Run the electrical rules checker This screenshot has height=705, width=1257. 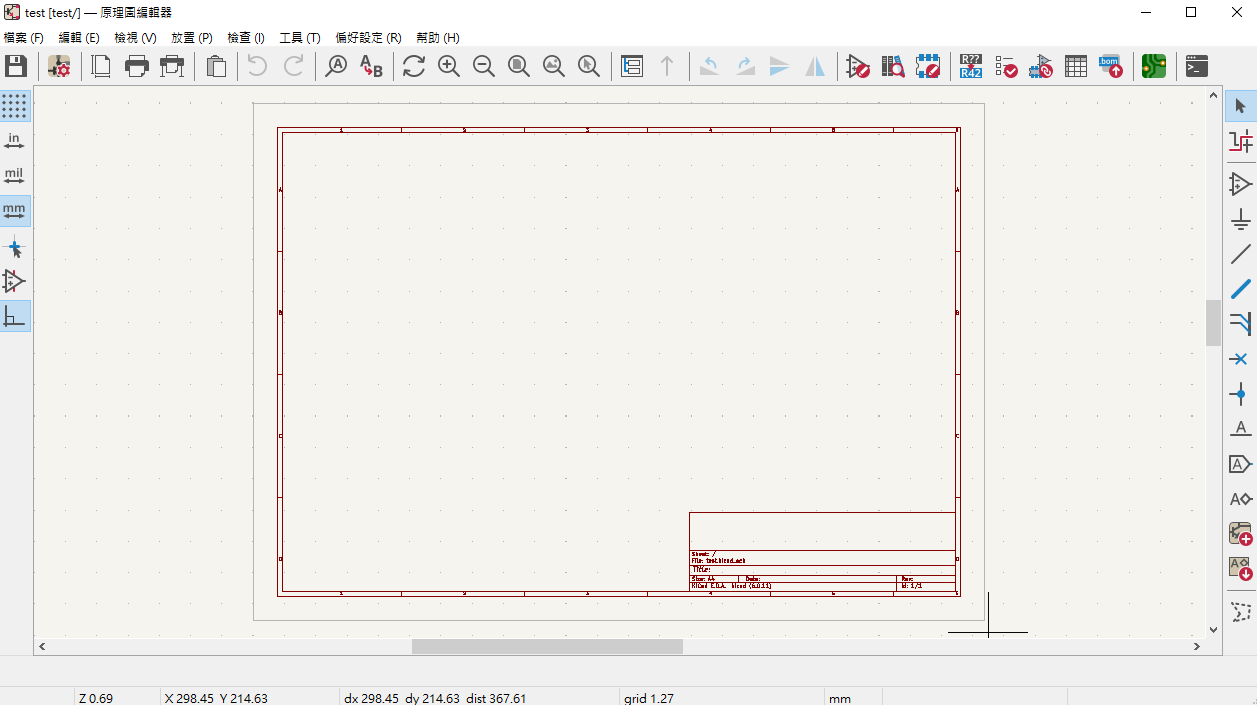(x=1007, y=67)
